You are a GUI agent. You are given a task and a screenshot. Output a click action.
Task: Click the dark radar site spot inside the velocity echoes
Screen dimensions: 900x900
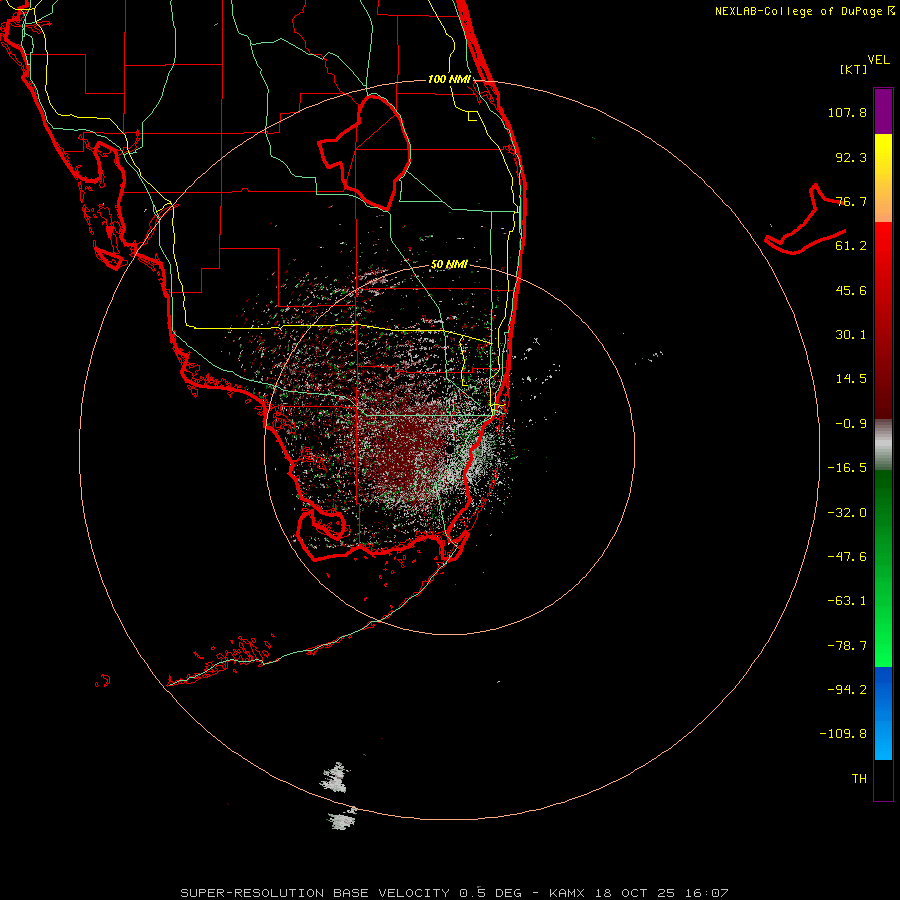(450, 450)
